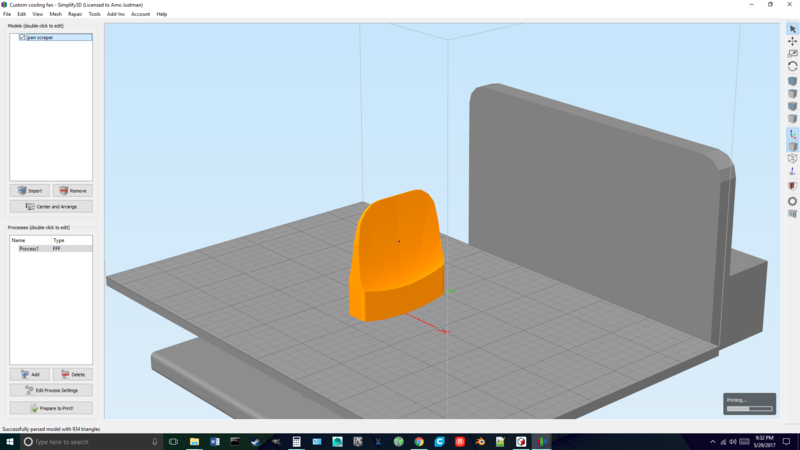Open the machine control panel gear
800x450 pixels.
[x=792, y=201]
